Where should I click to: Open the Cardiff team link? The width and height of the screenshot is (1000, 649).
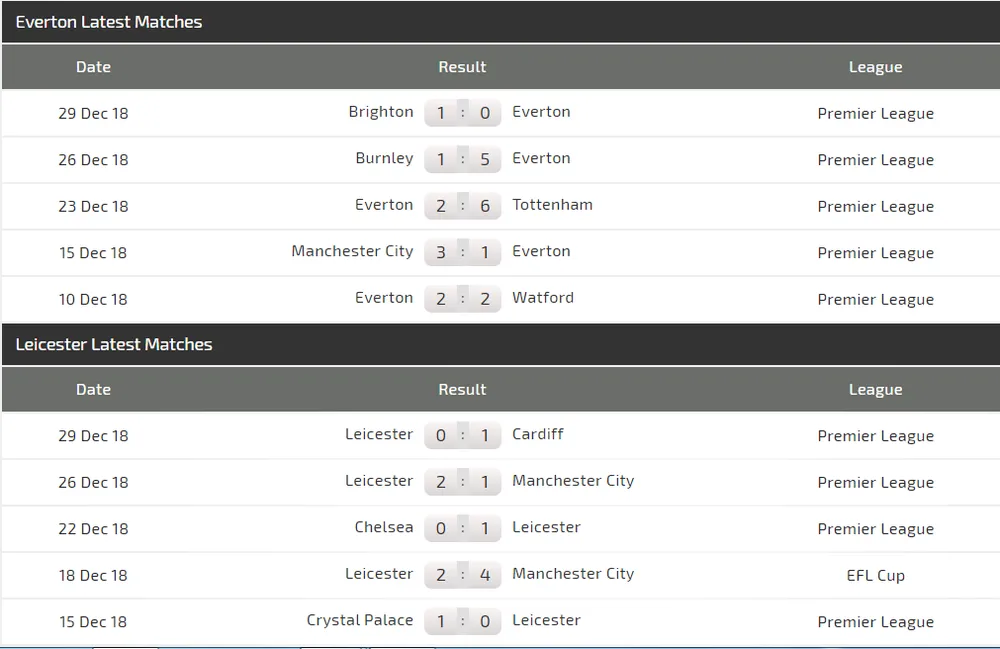[x=538, y=434]
